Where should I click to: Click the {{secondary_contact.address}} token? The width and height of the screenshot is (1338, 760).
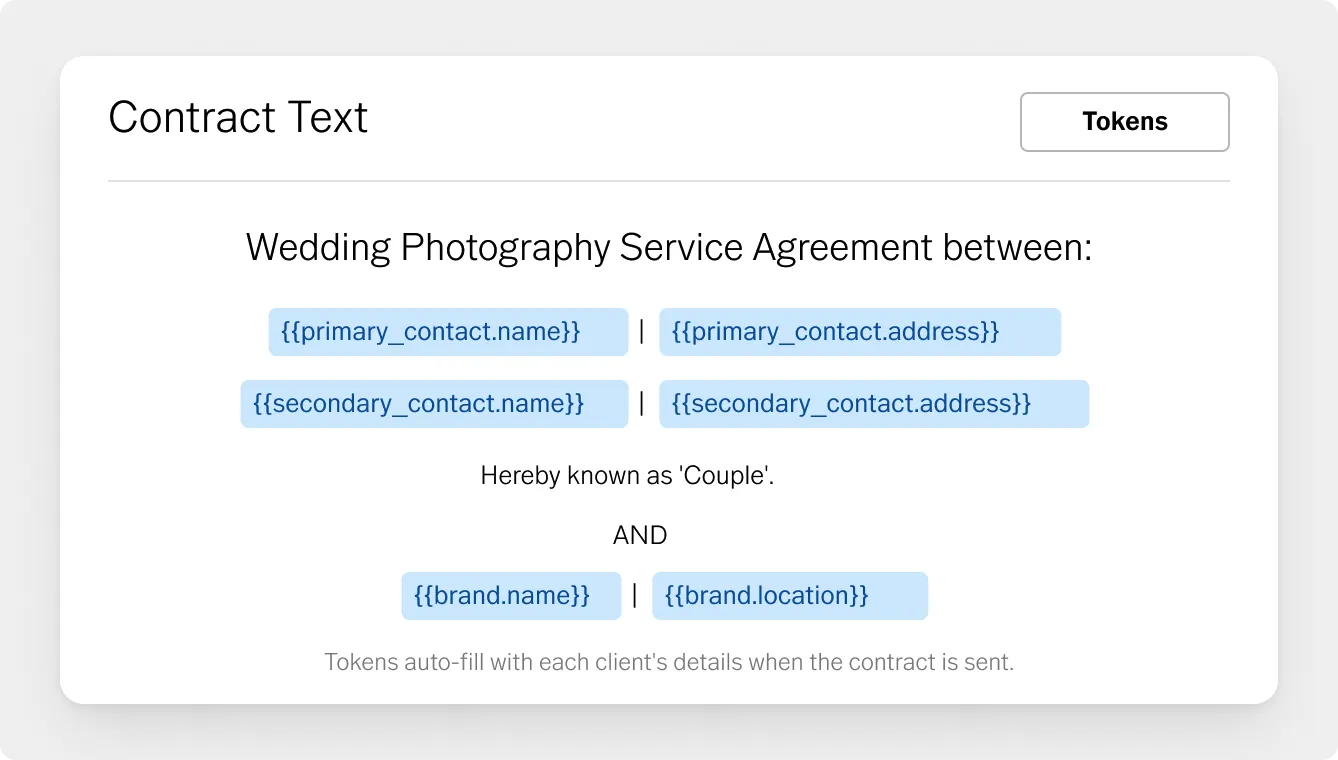point(874,404)
